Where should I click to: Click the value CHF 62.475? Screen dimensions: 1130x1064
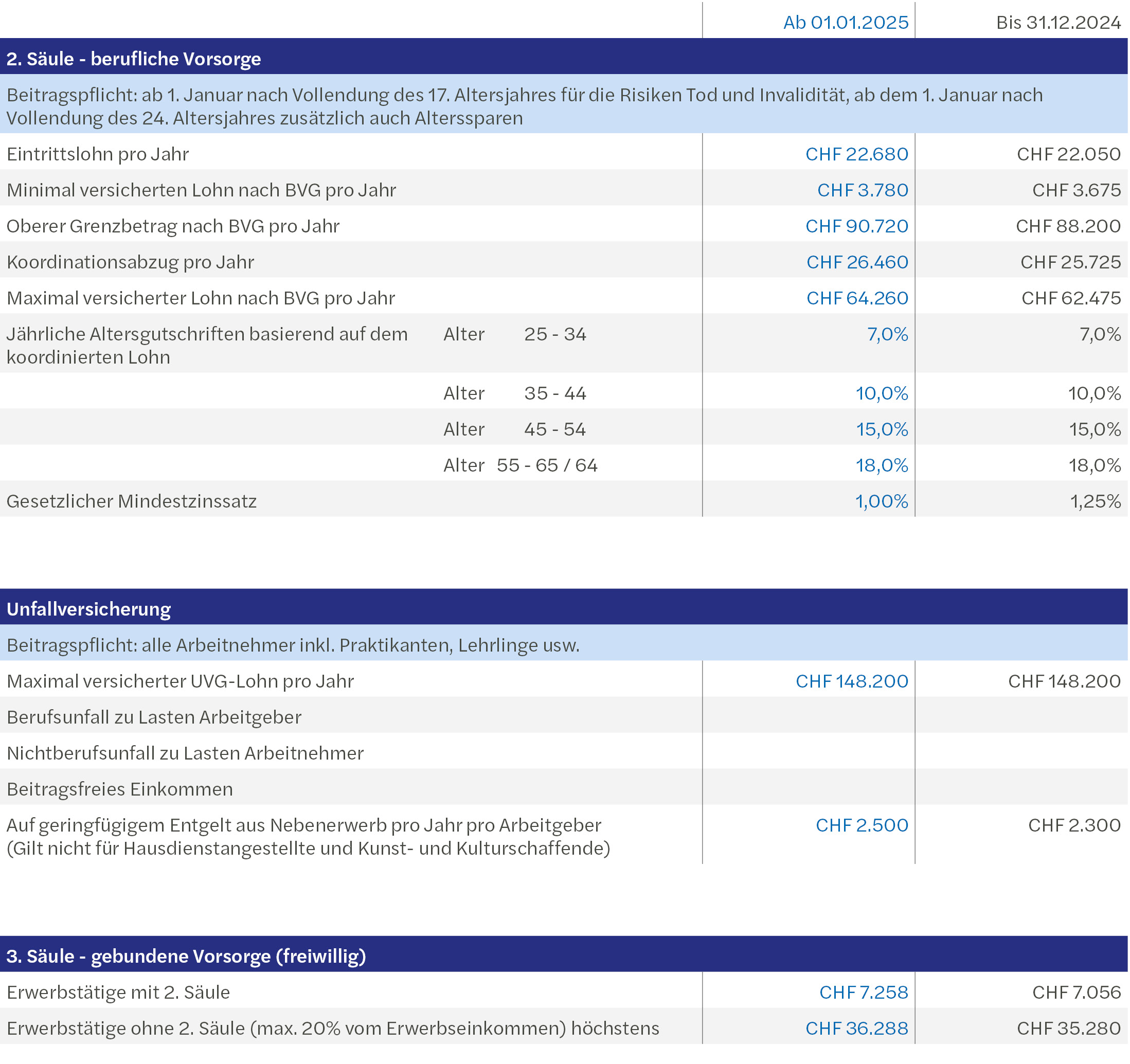pyautogui.click(x=1070, y=298)
